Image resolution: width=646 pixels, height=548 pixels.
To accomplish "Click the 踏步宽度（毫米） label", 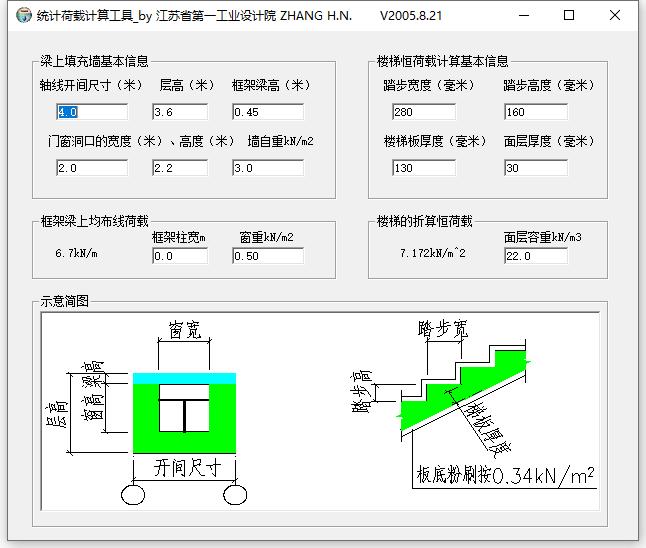I will click(429, 85).
